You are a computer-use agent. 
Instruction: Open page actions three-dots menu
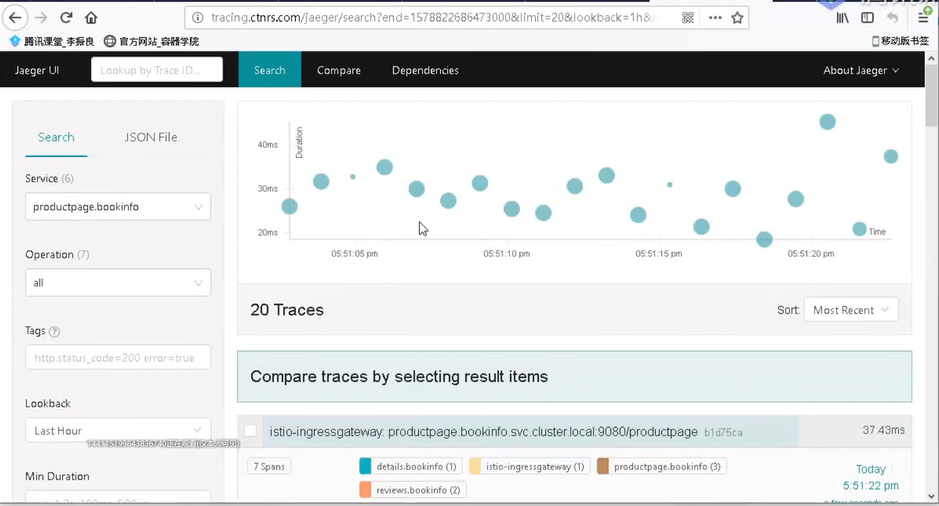pyautogui.click(x=714, y=17)
